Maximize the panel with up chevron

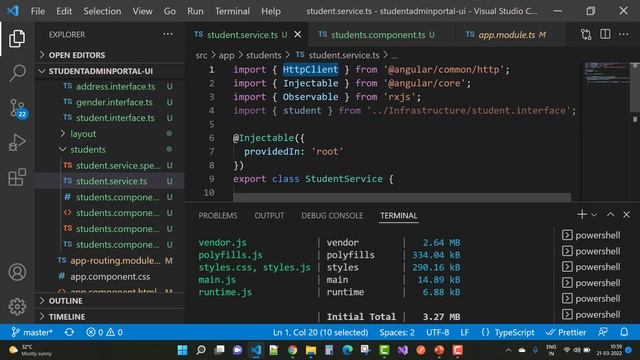pos(610,214)
